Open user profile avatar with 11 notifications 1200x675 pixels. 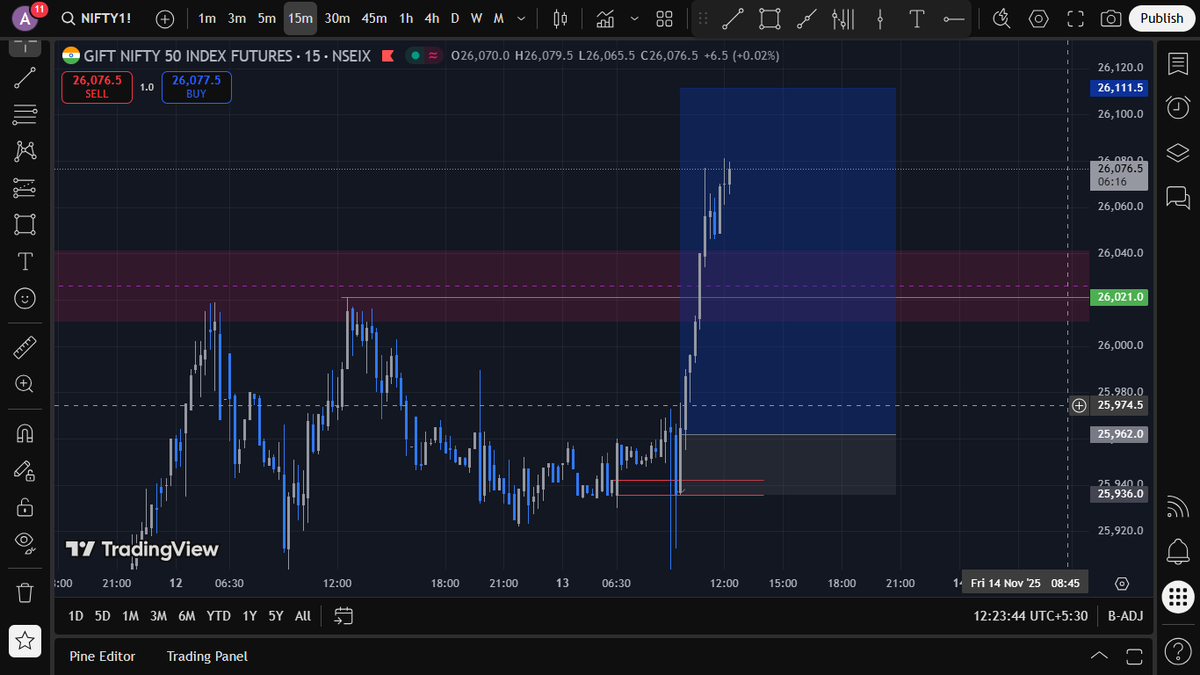[25, 18]
